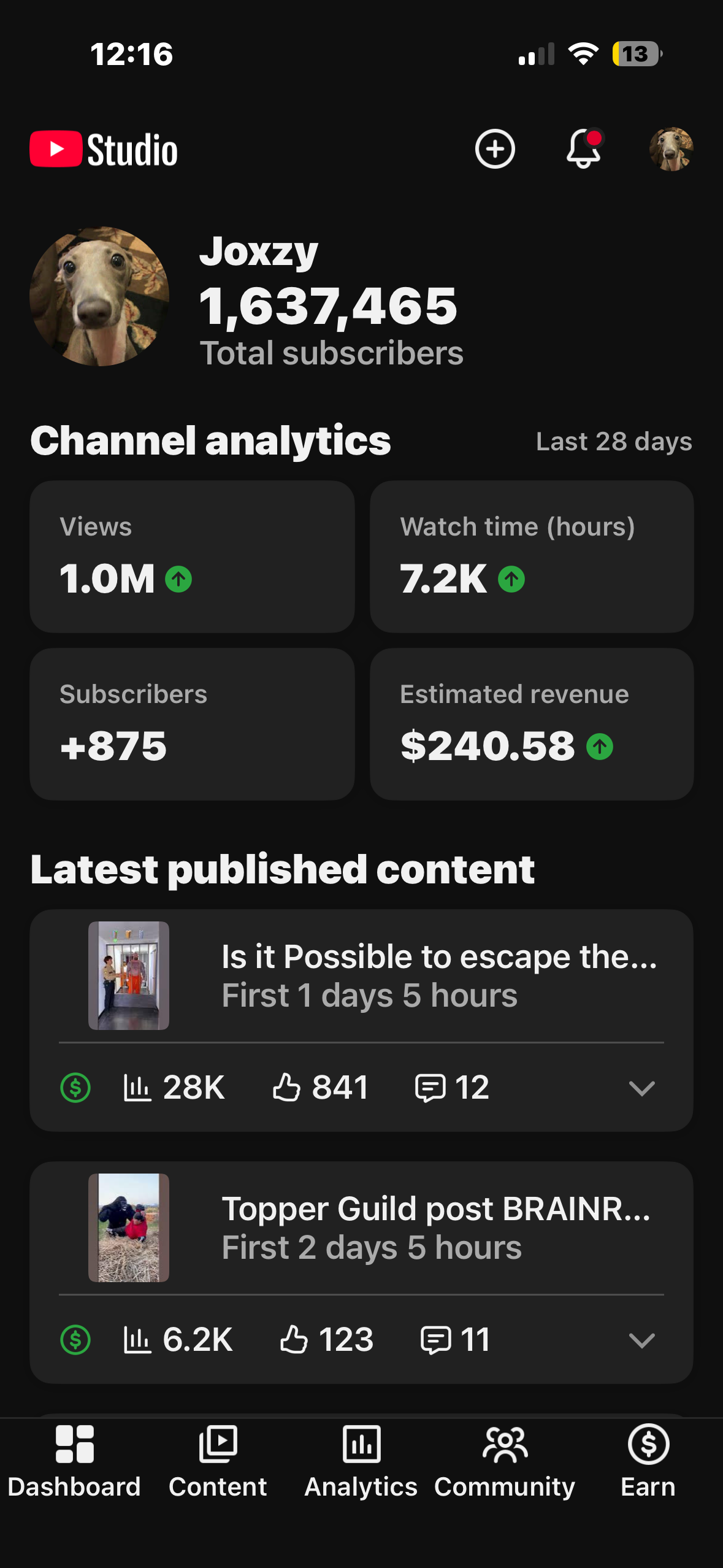Open the Watch time (hours) card

click(532, 556)
